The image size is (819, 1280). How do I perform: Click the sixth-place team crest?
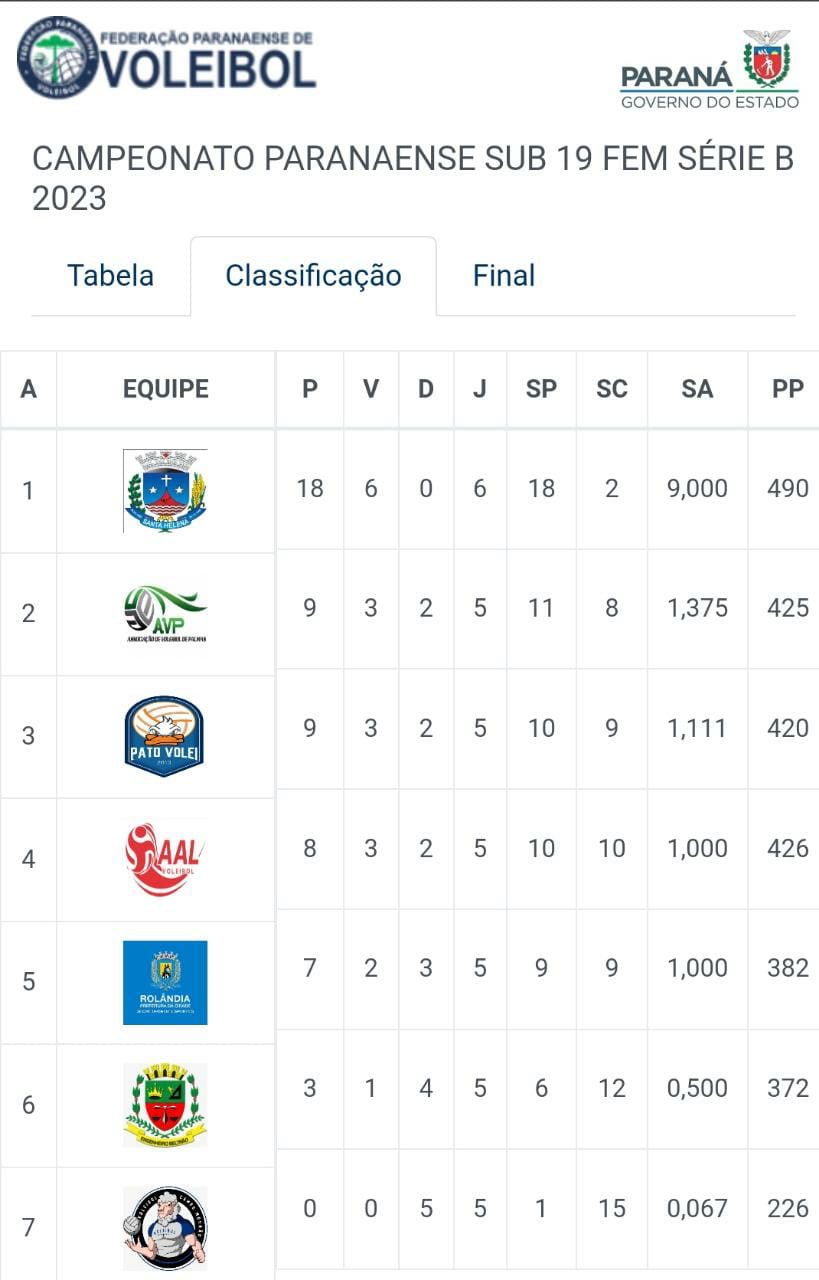click(x=165, y=1104)
